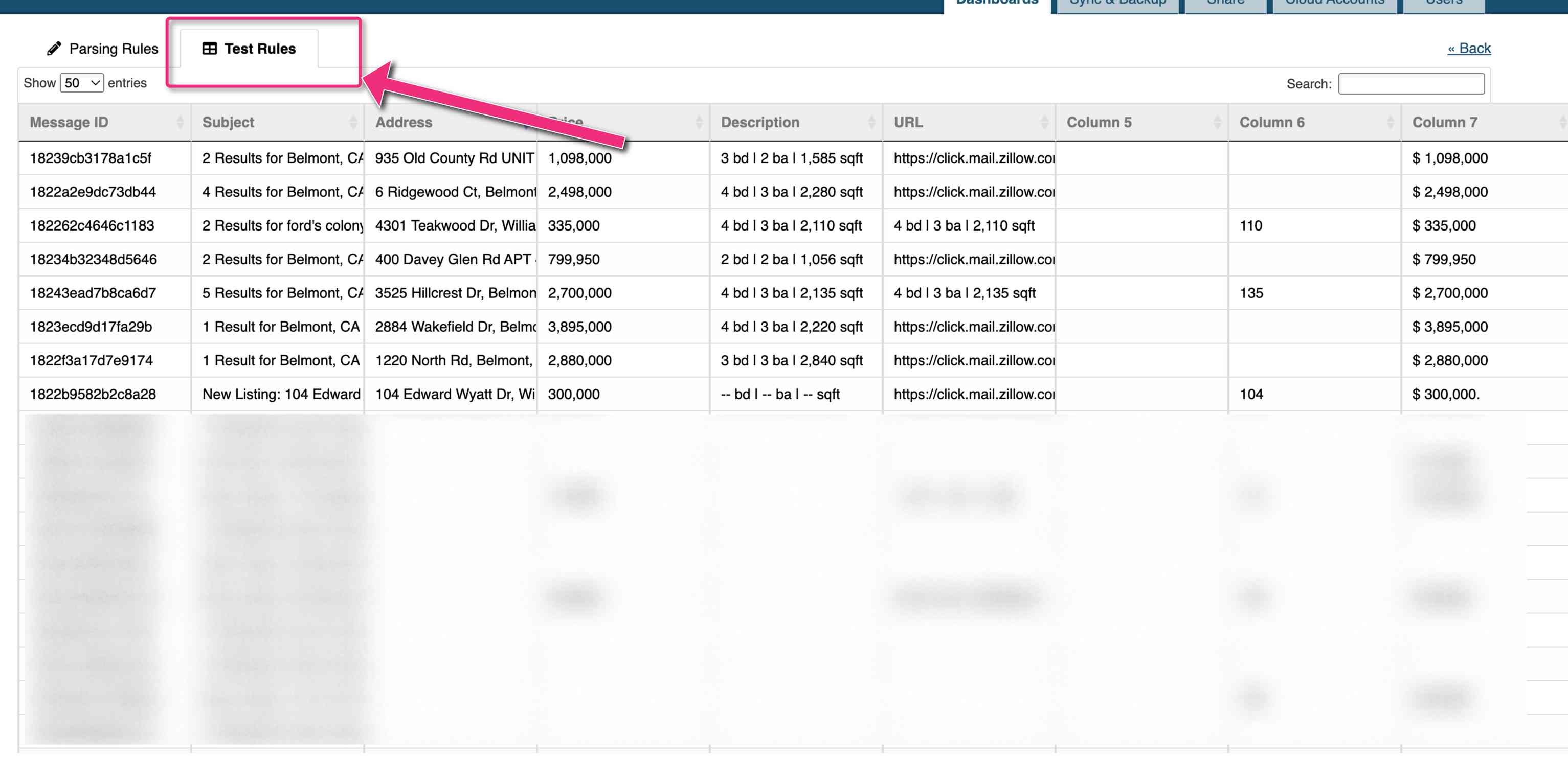The image size is (1568, 759).
Task: Select message ID 18243ead7b8ca6d7
Action: click(x=93, y=293)
